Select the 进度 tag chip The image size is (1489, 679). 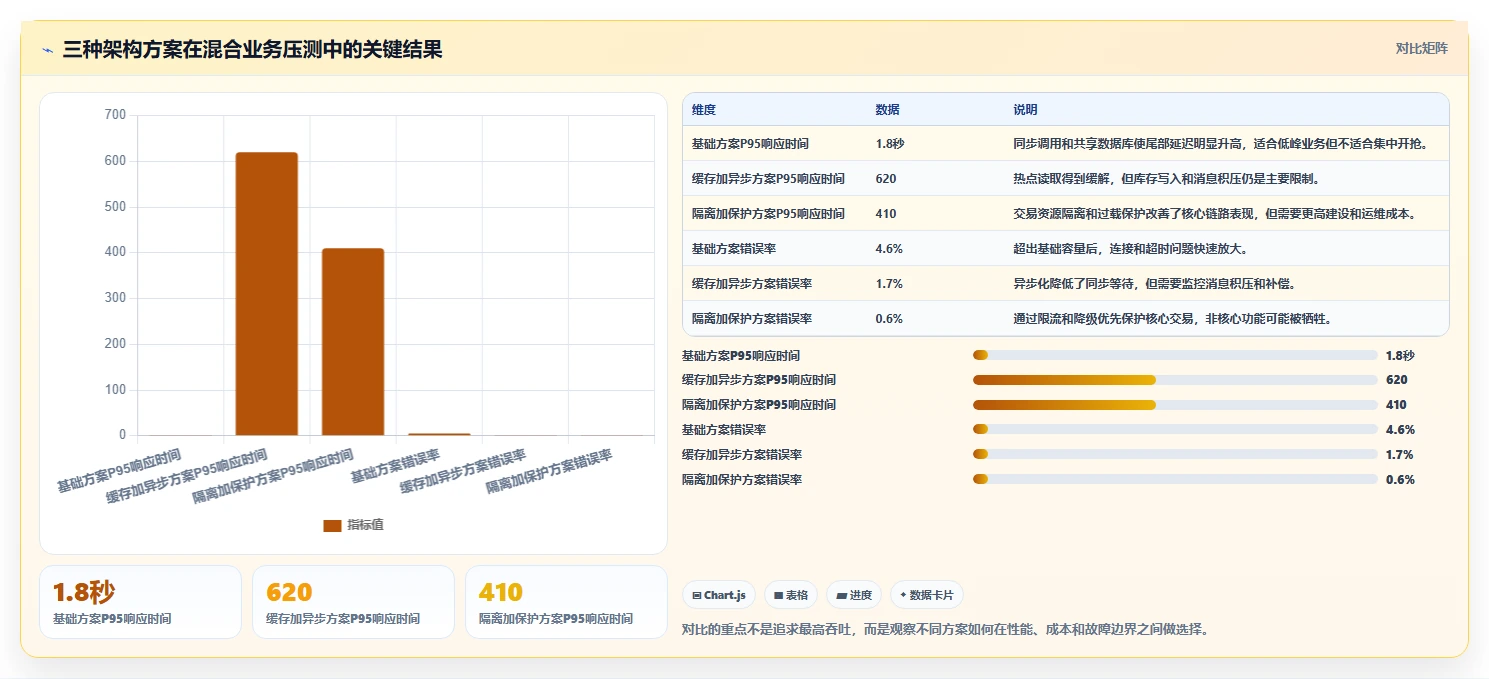tap(854, 595)
